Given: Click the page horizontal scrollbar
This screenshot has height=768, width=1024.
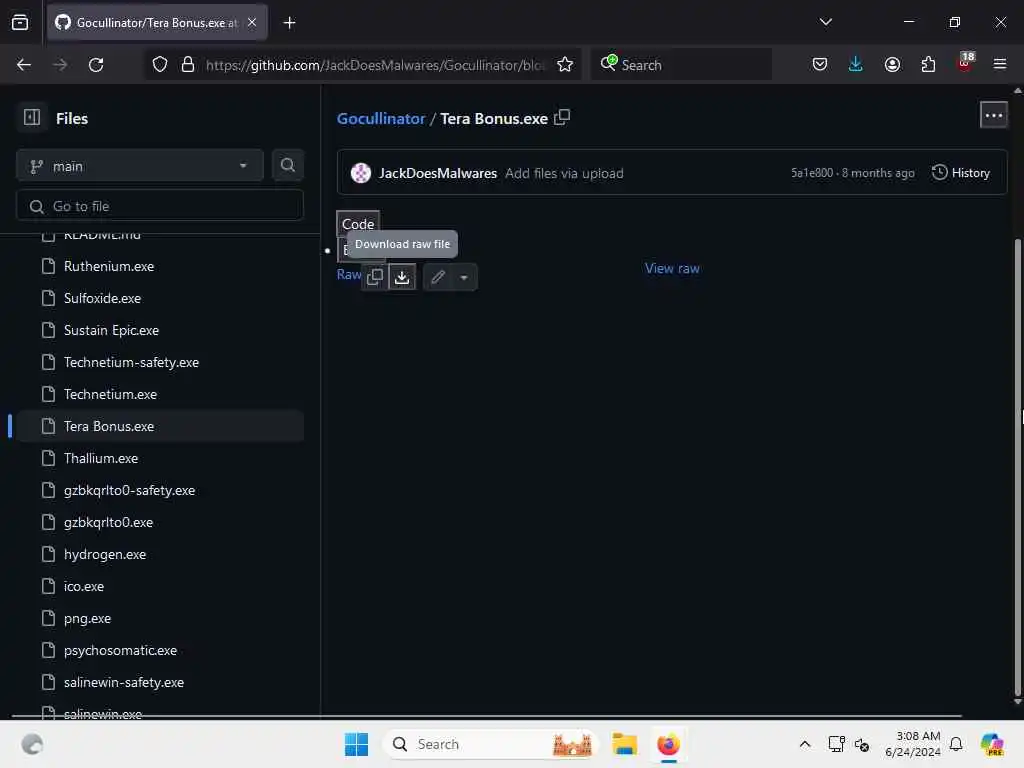Looking at the screenshot, I should [x=487, y=716].
